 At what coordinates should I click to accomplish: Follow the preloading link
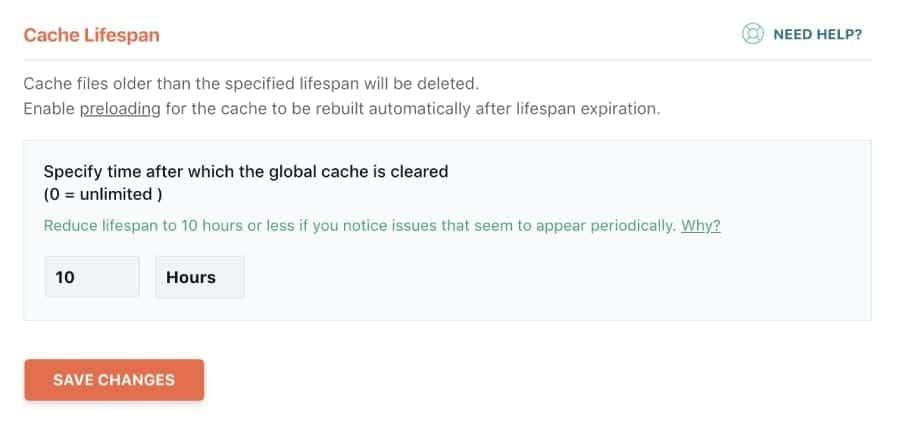pyautogui.click(x=120, y=108)
